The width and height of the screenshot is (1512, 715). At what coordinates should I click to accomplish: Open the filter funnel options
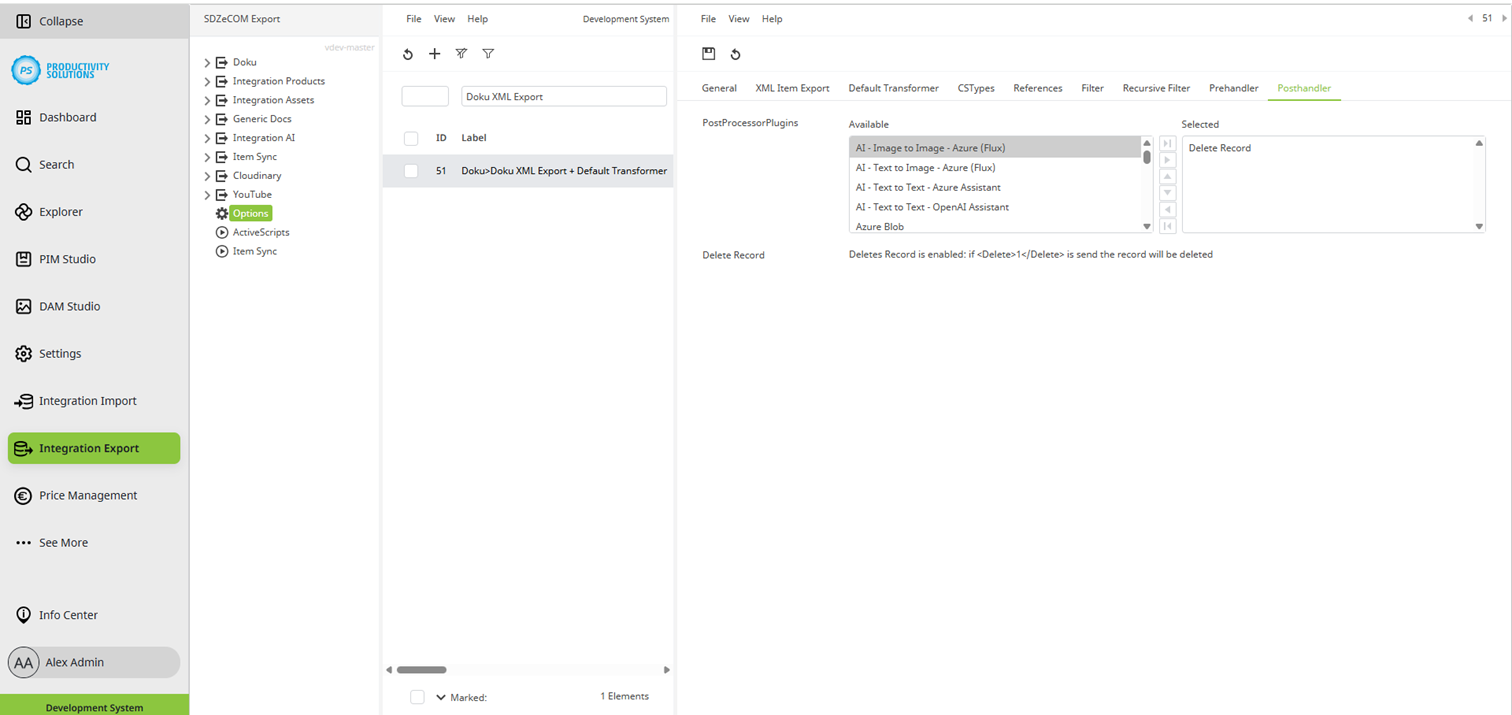point(488,54)
